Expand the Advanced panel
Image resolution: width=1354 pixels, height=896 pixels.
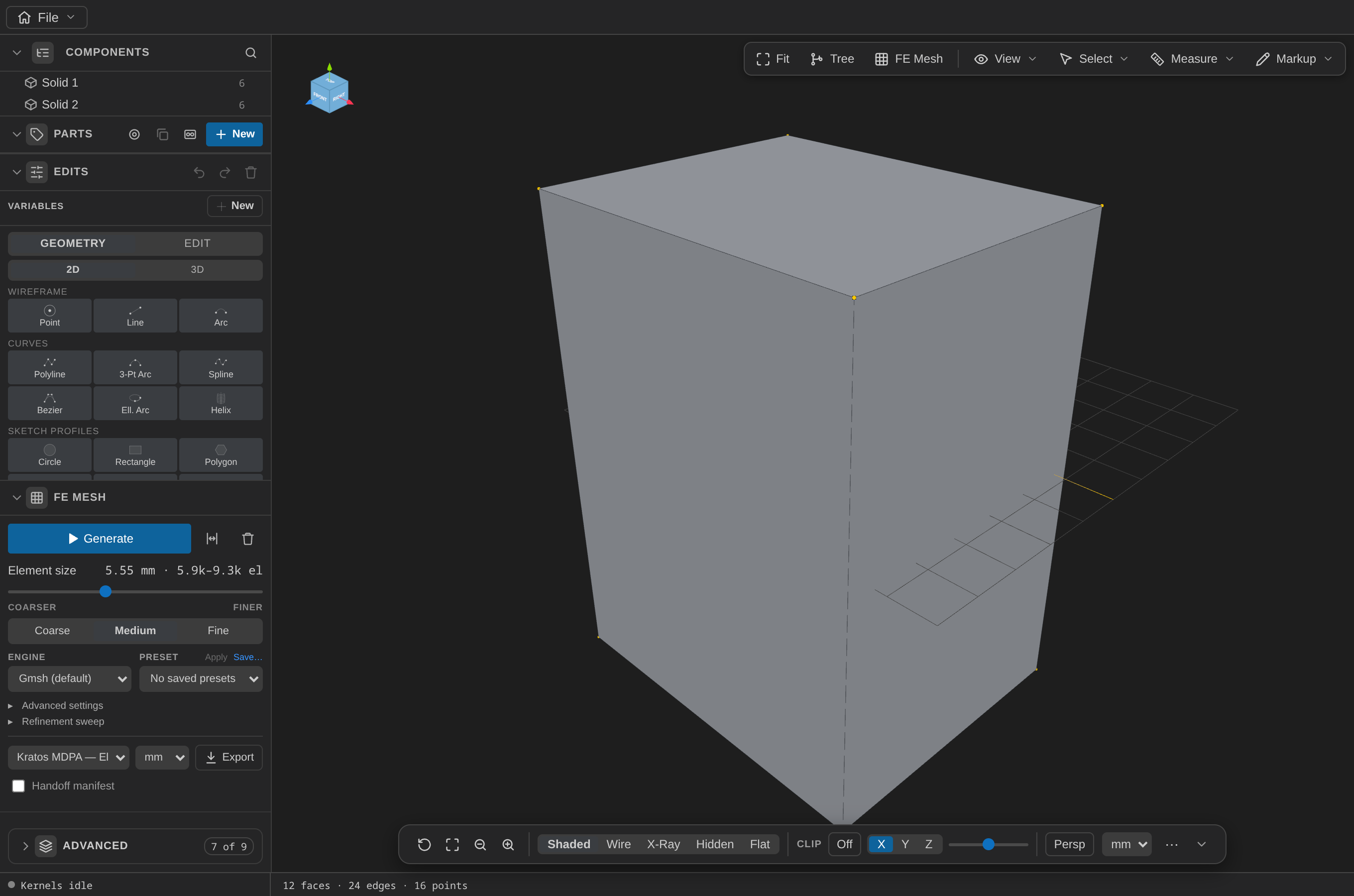pyautogui.click(x=135, y=846)
